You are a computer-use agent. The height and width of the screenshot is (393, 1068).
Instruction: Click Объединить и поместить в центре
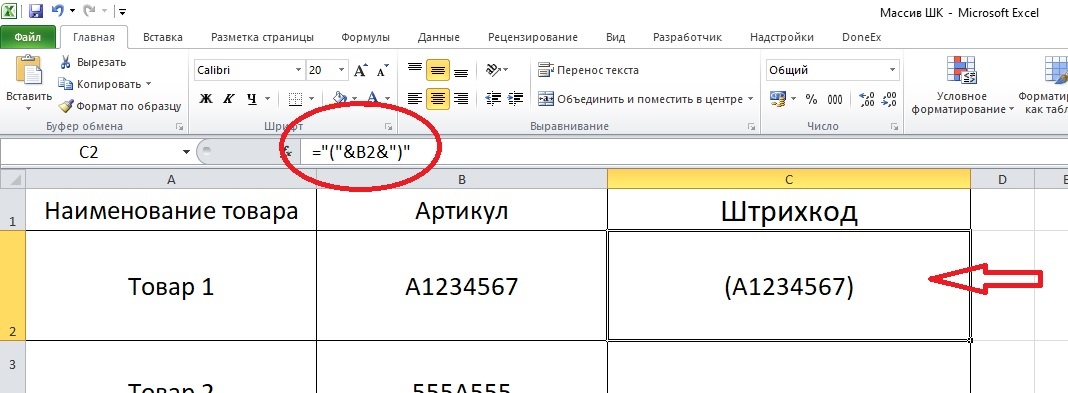click(x=640, y=99)
